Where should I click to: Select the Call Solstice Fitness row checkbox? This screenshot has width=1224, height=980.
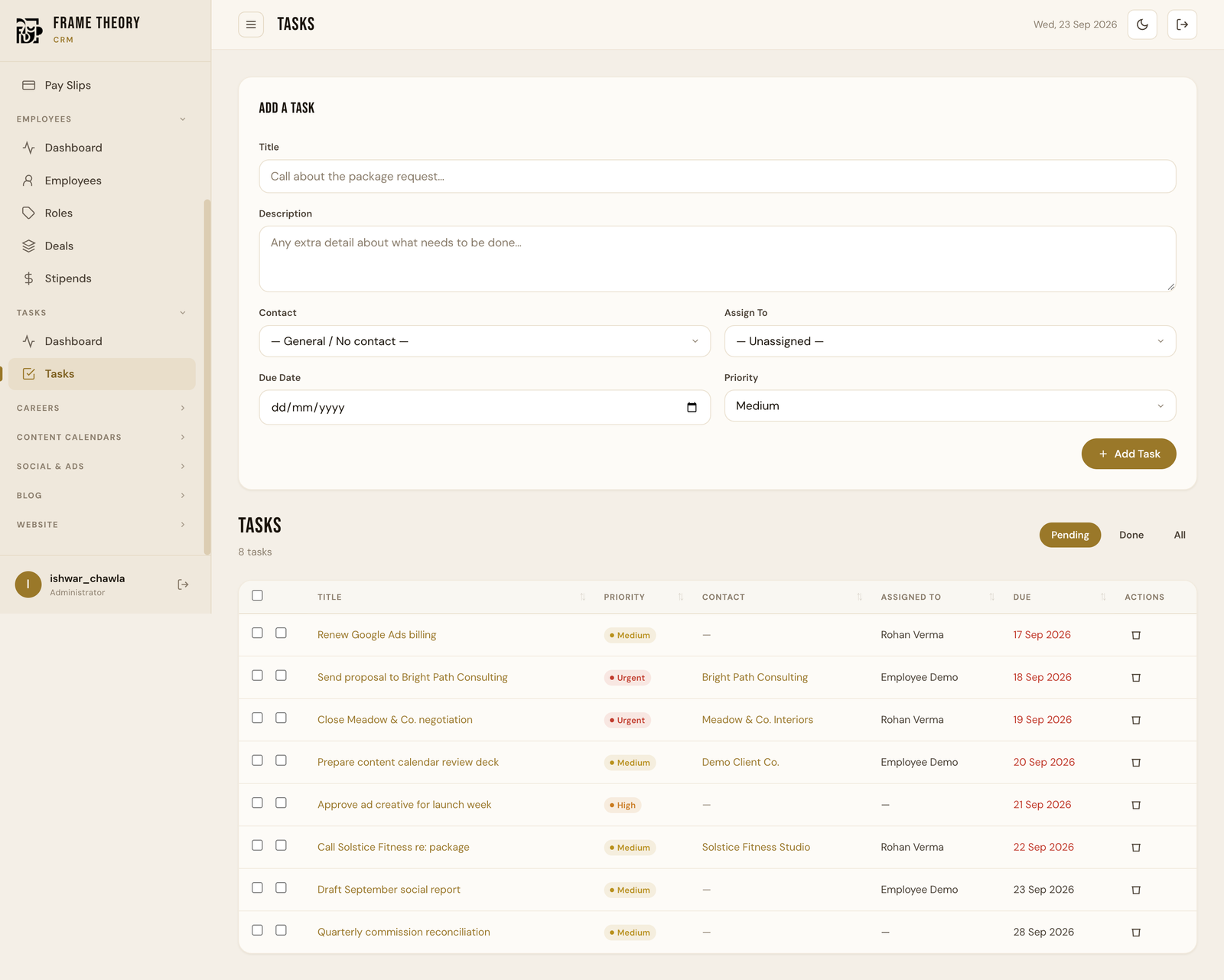(x=257, y=845)
